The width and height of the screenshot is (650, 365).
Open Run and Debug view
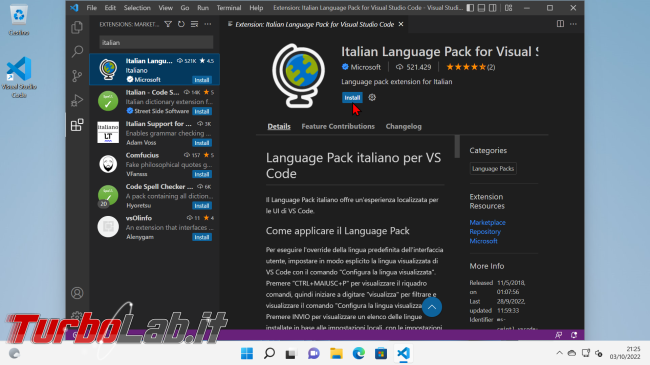[77, 100]
